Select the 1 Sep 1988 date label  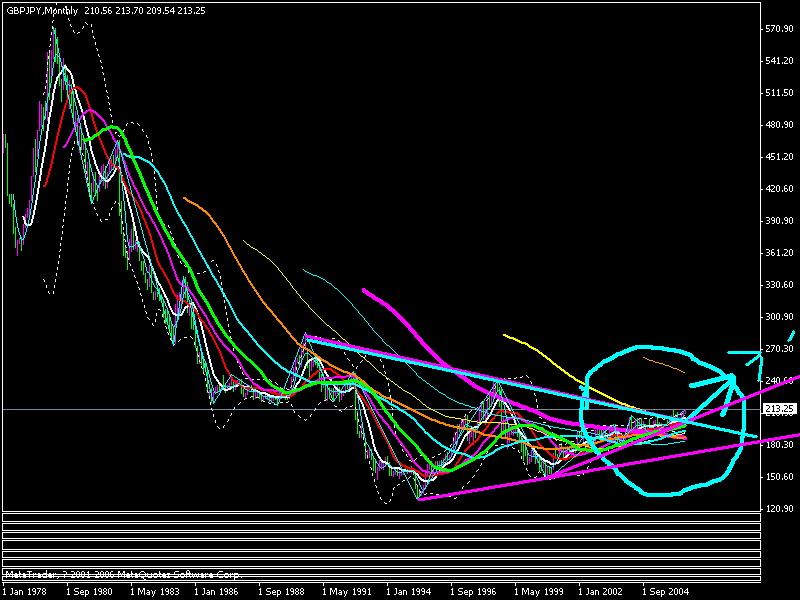click(282, 591)
